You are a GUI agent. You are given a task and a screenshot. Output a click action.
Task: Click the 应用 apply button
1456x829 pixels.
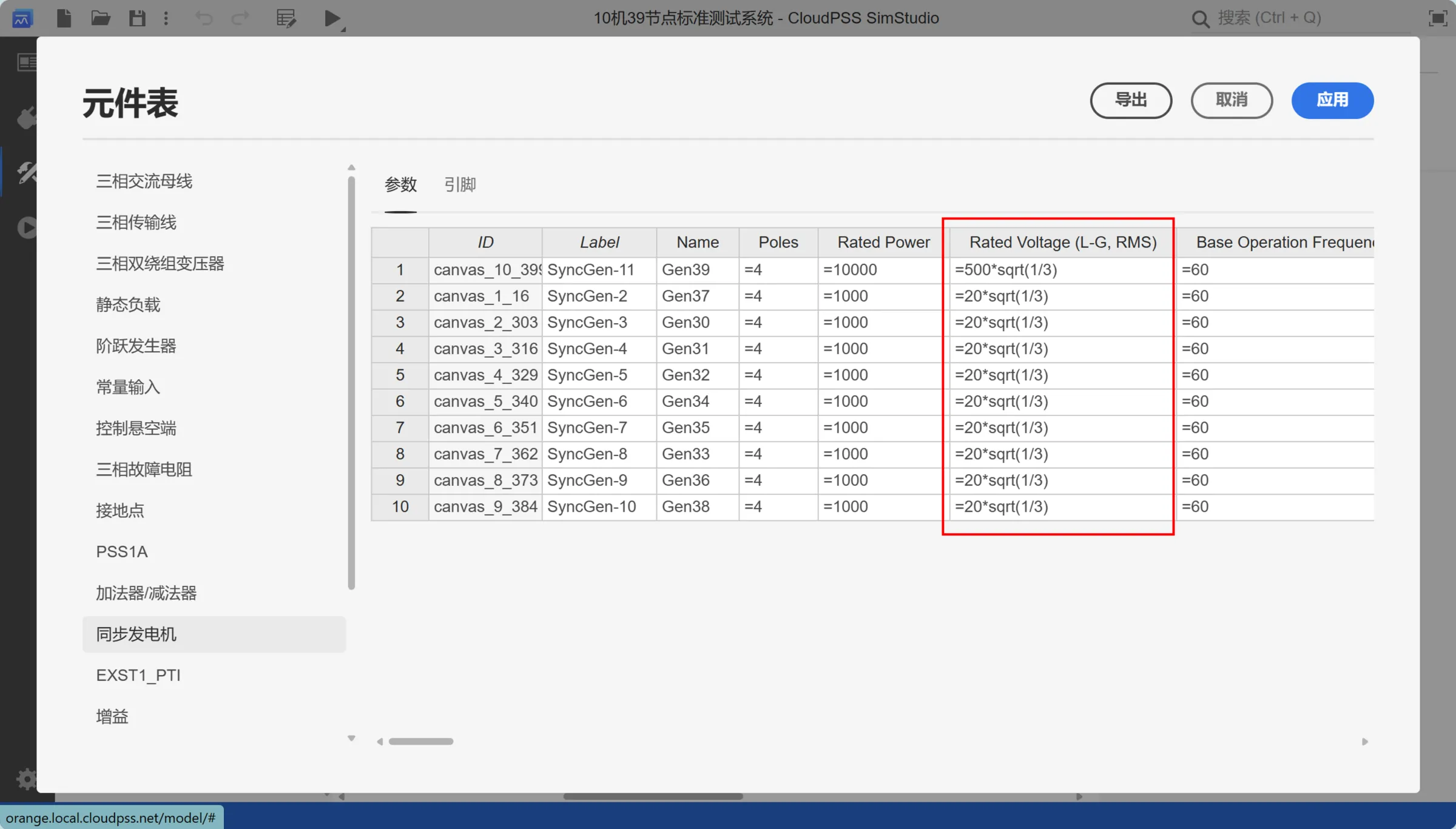pos(1332,100)
